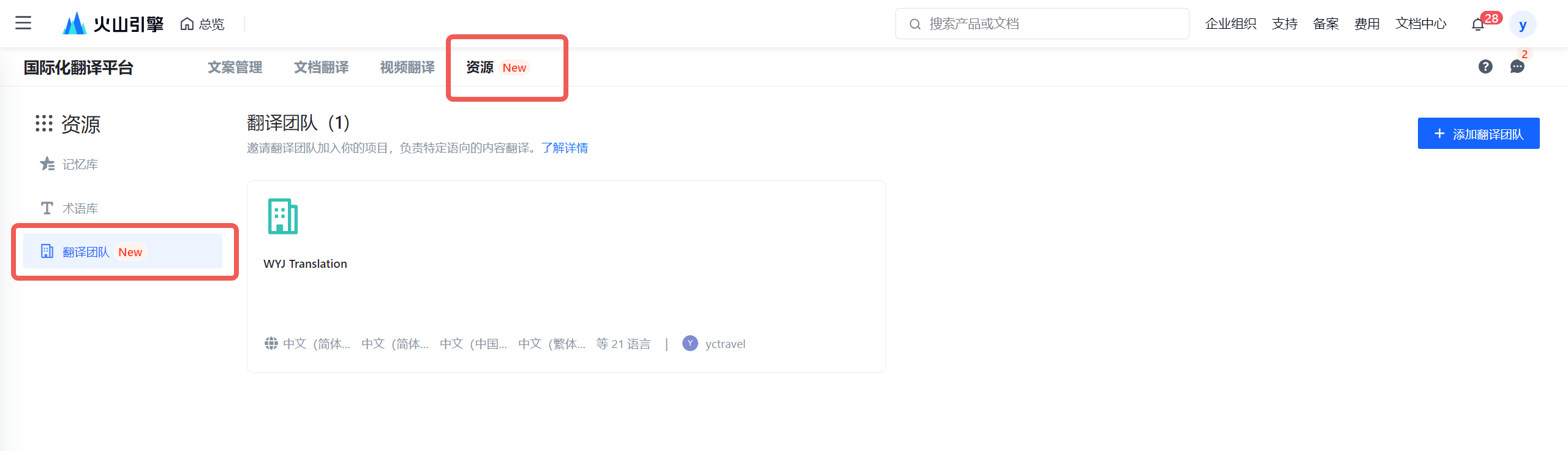
Task: Click the Volcano Engine logo
Action: (x=113, y=24)
